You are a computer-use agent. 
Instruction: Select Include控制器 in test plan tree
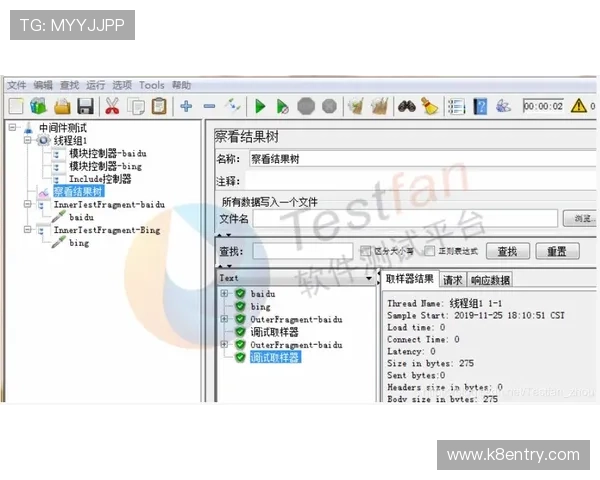pyautogui.click(x=100, y=179)
